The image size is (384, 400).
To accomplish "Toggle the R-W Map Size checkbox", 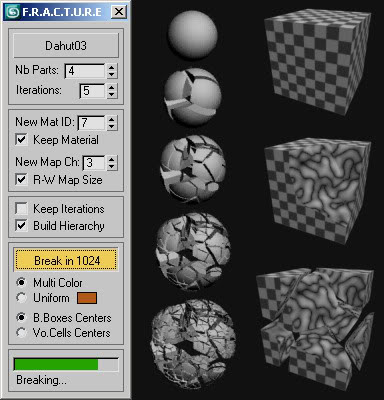I will 21,180.
